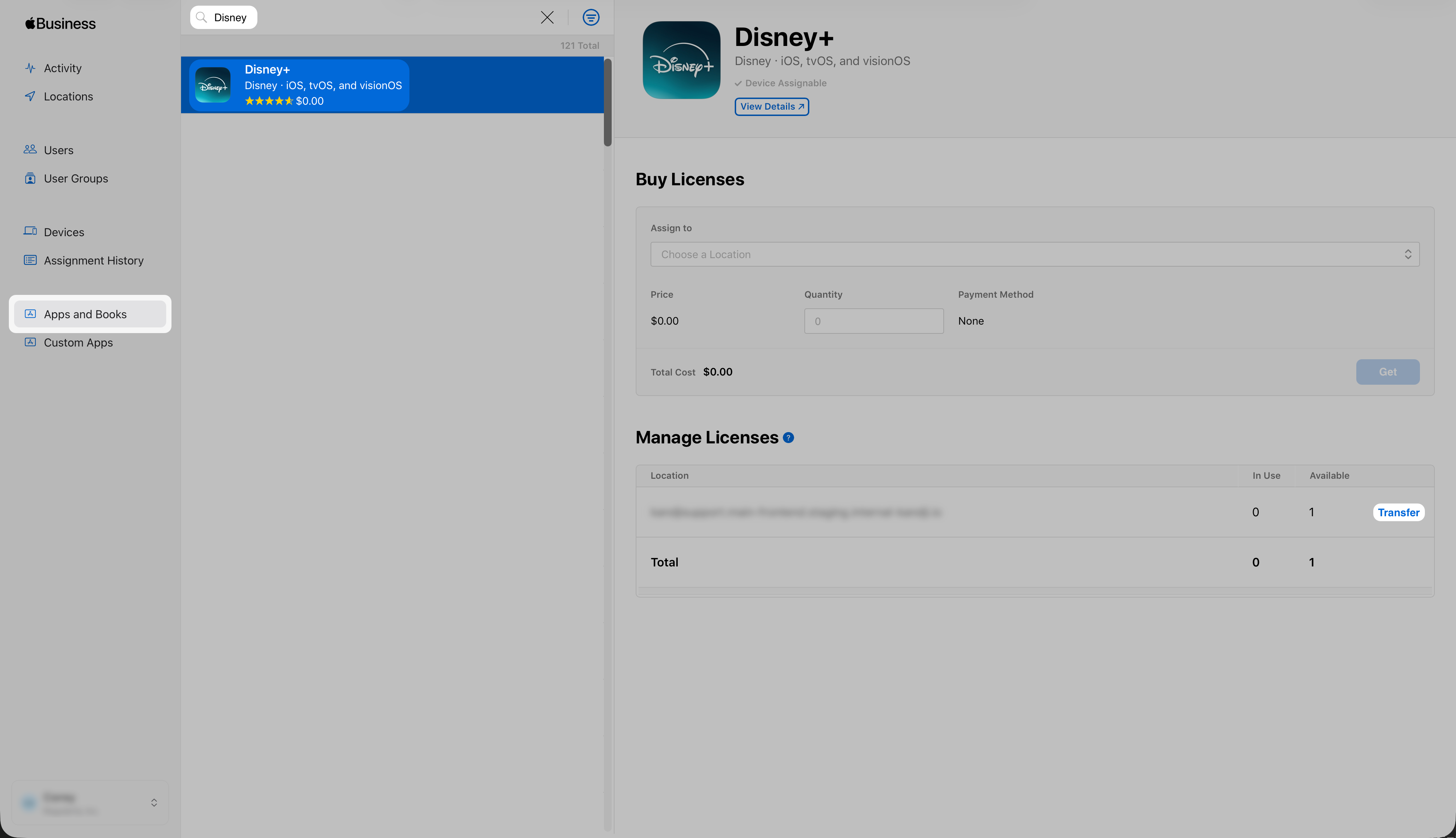
Task: Click the Activity pulse icon in sidebar
Action: (30, 68)
